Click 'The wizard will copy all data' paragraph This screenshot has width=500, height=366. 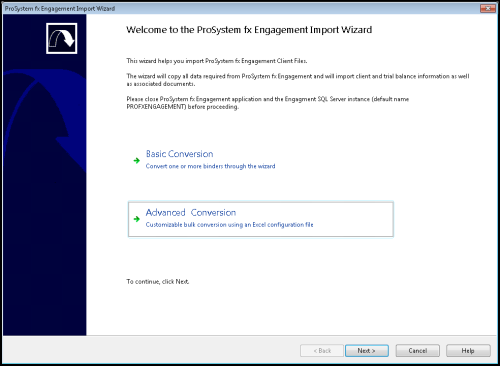[298, 80]
